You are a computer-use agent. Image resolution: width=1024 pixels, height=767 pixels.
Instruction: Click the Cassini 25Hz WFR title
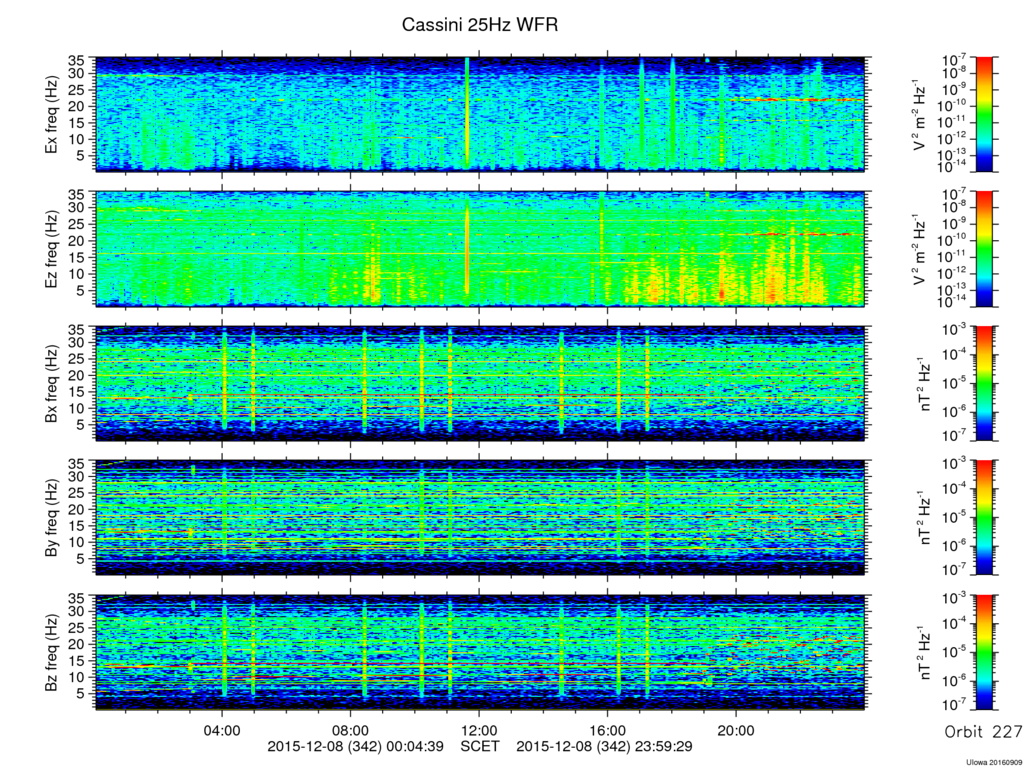479,25
